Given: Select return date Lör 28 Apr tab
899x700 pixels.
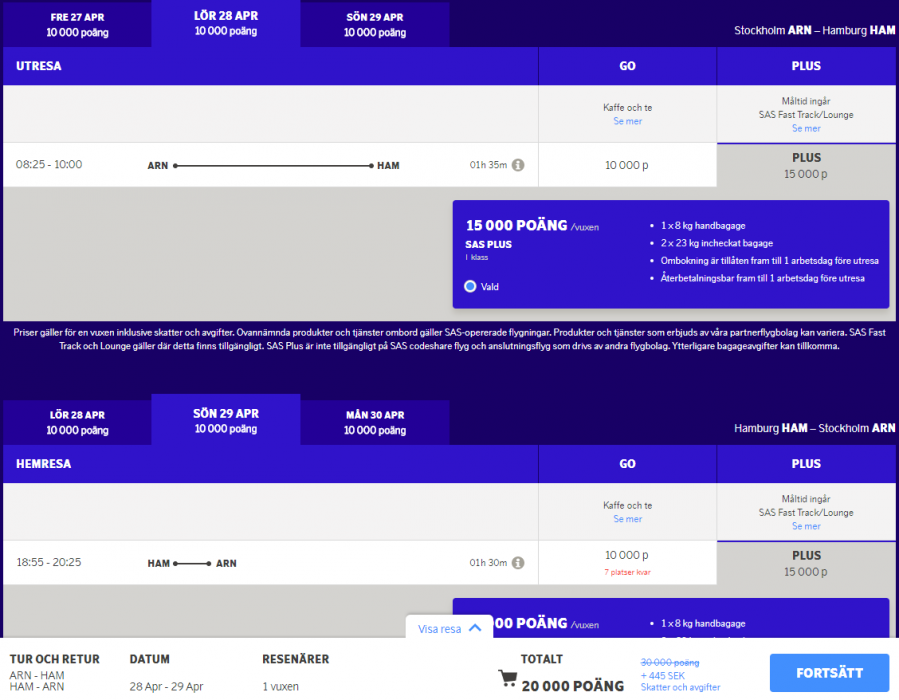Looking at the screenshot, I should coord(77,422).
